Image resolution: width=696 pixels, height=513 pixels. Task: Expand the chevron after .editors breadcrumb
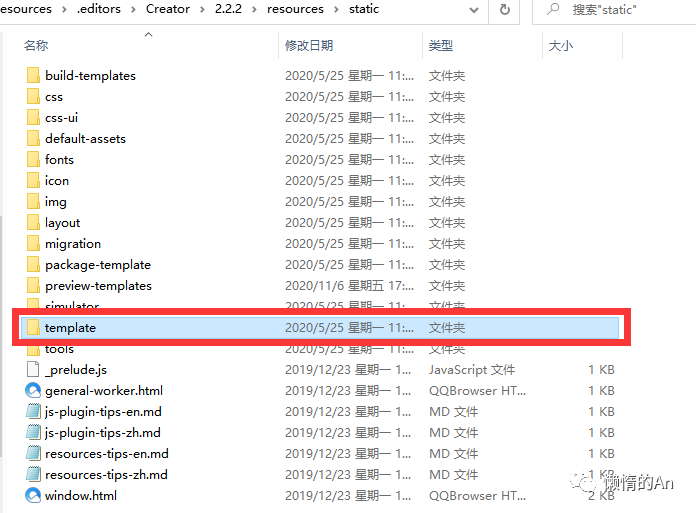click(133, 9)
